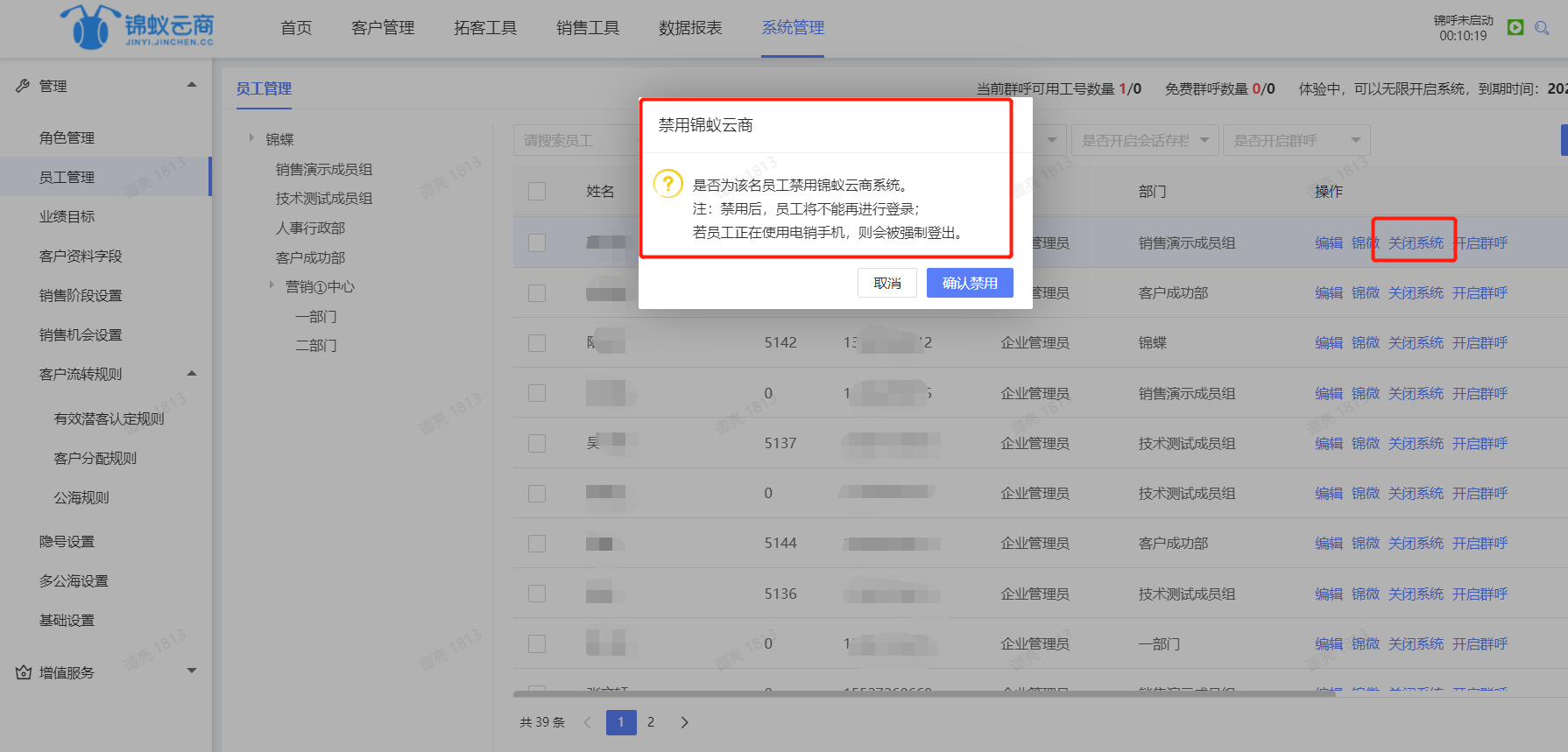Open the 系统管理 top menu
The height and width of the screenshot is (752, 1568).
coord(793,28)
